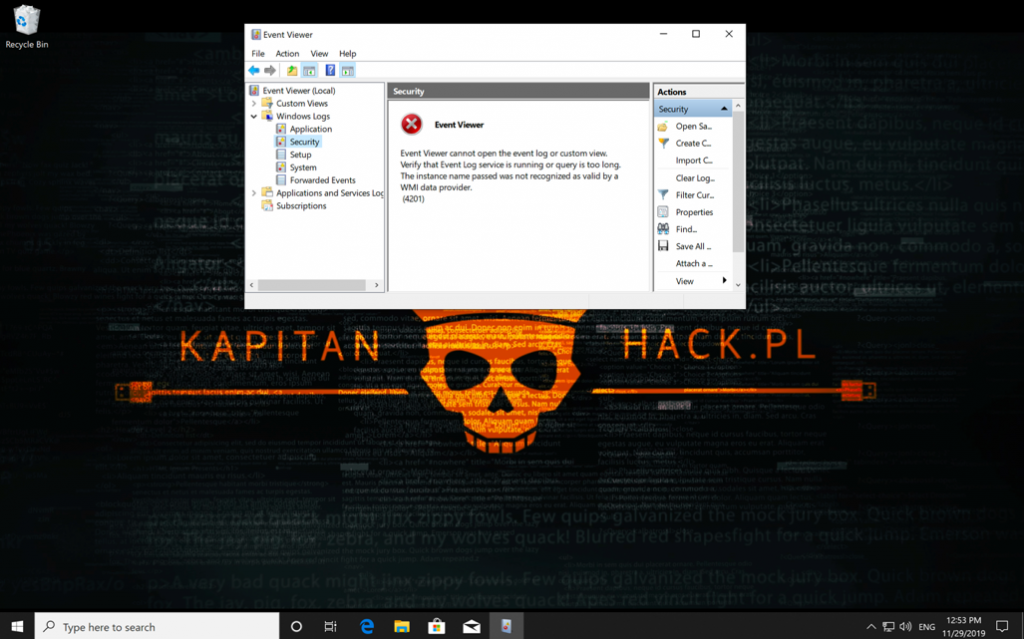Click the Actions pane vertical scrollbar thumb
Image resolution: width=1024 pixels, height=639 pixels.
tap(738, 181)
